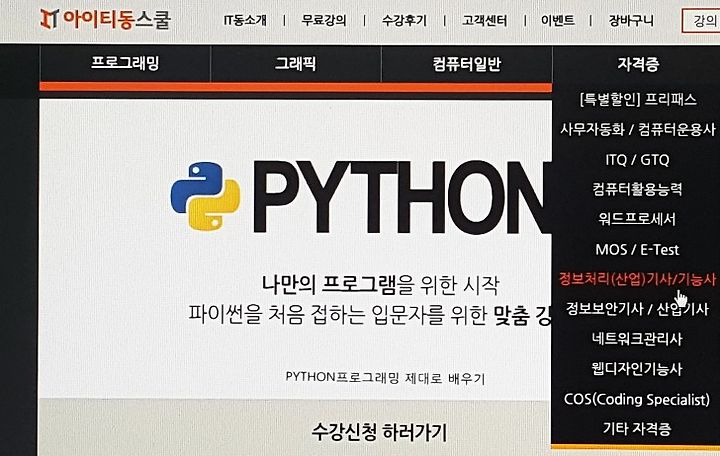Click the 아이티동스쿨 logo
Screen dimensions: 720x456
pos(105,20)
